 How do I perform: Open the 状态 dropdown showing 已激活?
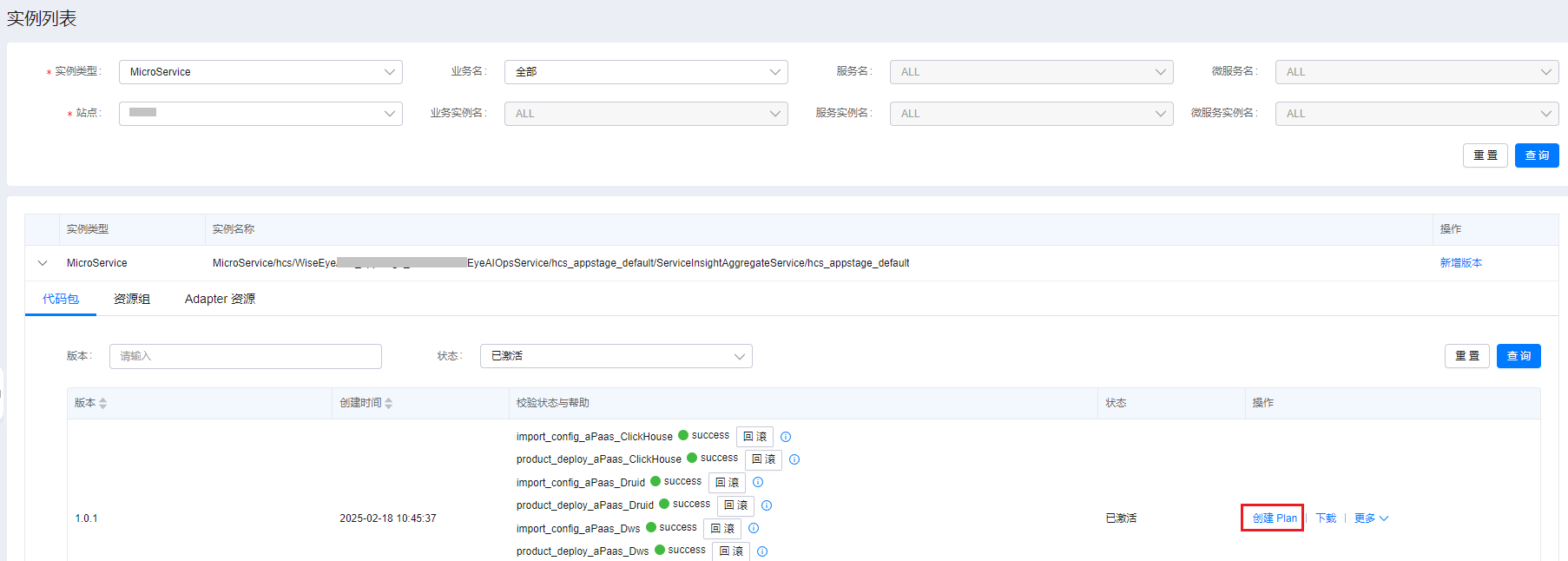point(616,356)
